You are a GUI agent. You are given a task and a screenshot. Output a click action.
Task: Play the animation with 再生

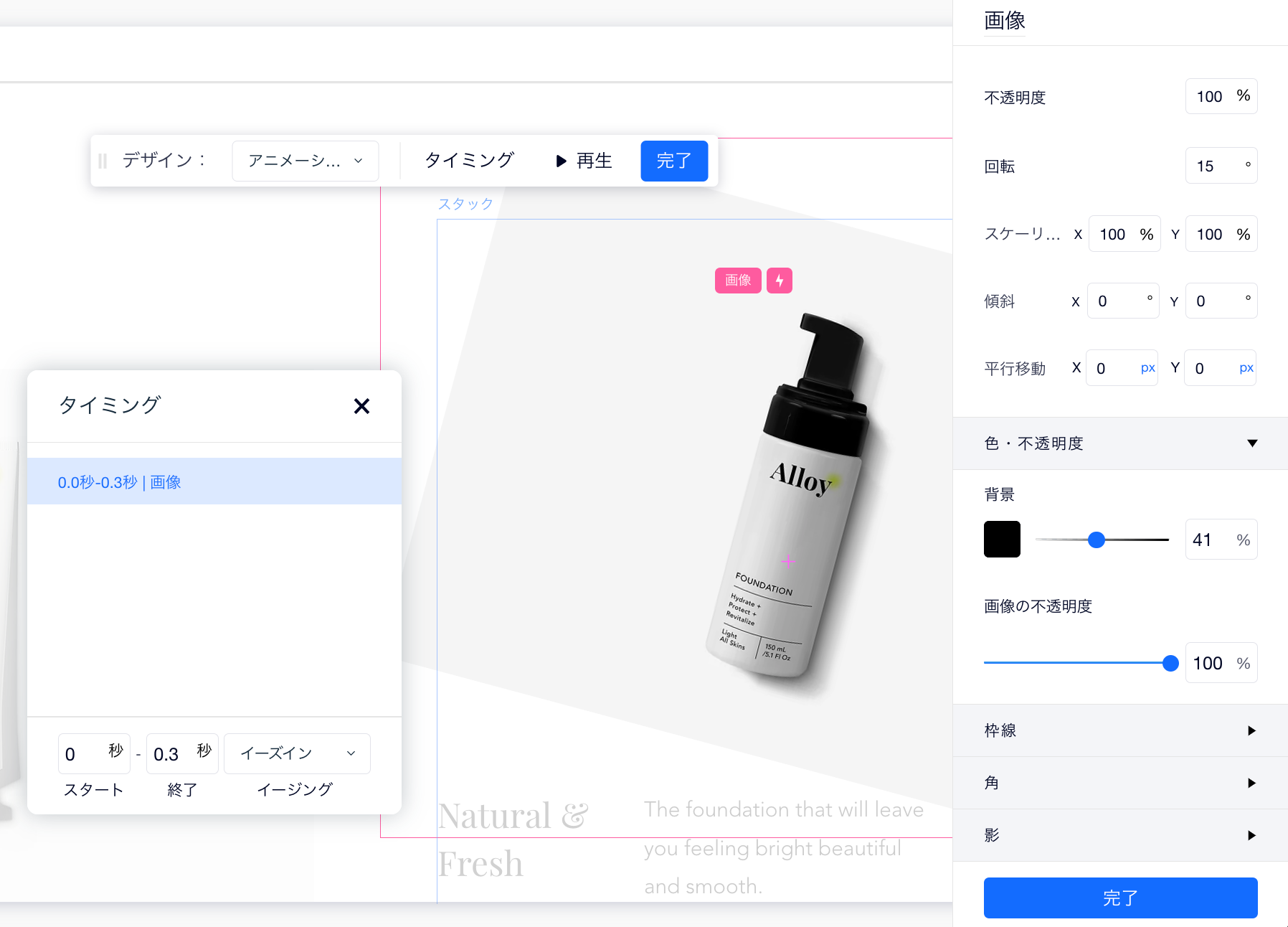(584, 161)
